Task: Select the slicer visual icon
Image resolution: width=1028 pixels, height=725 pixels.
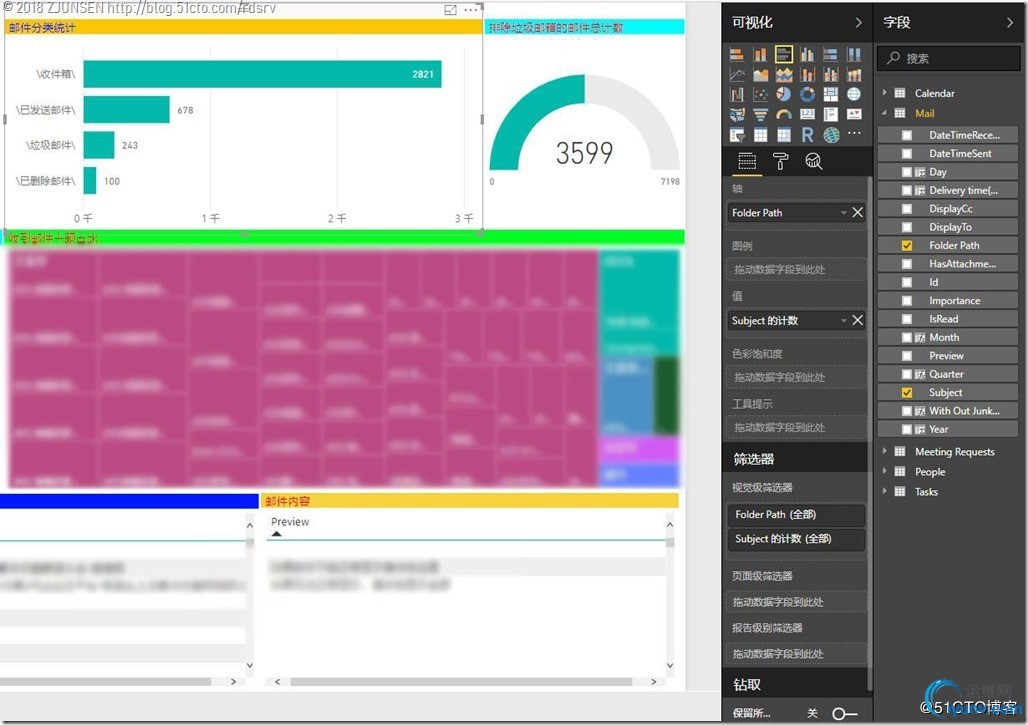Action: (737, 135)
